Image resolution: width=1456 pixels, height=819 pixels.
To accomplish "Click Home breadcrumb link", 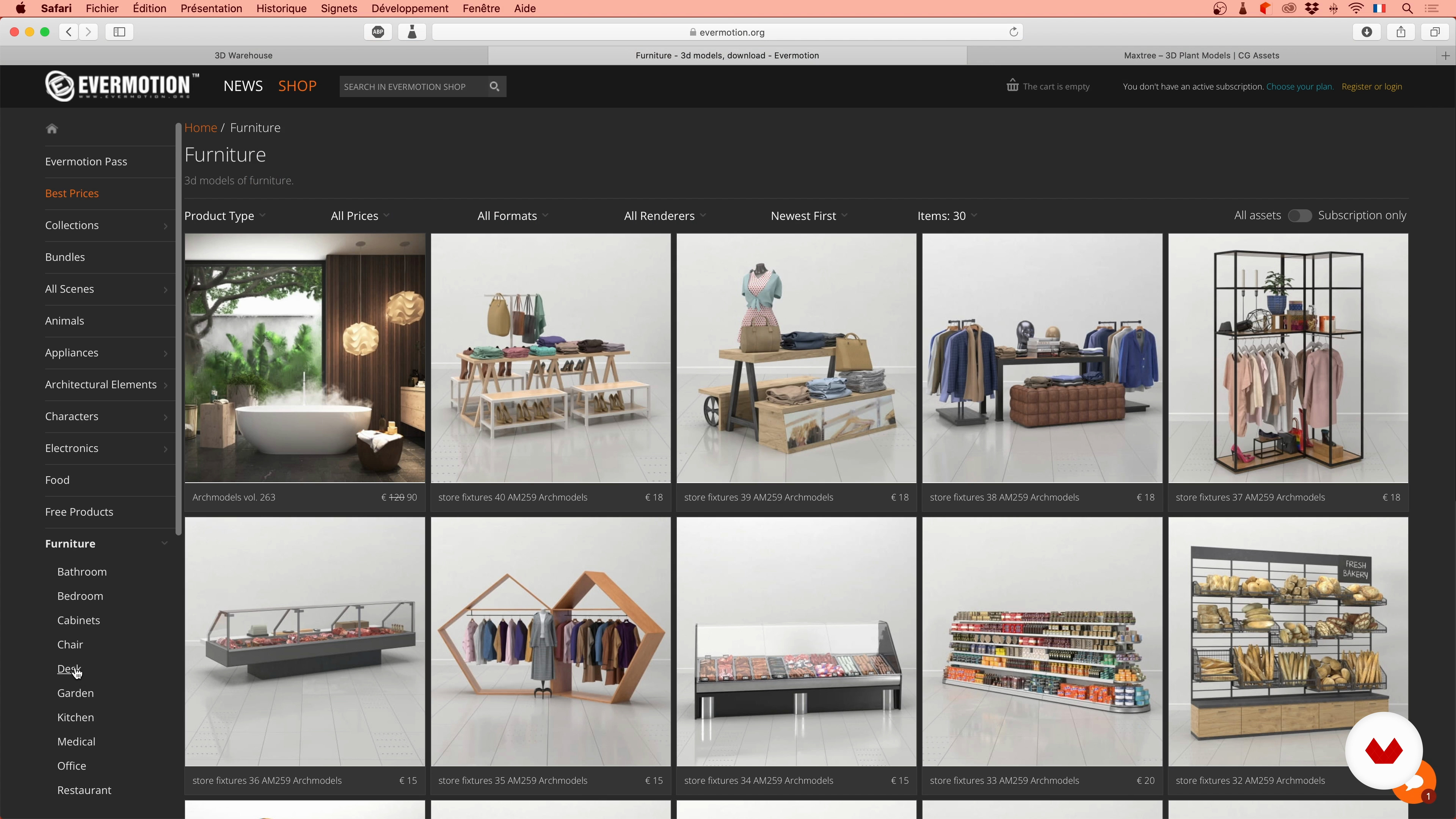I will point(201,128).
